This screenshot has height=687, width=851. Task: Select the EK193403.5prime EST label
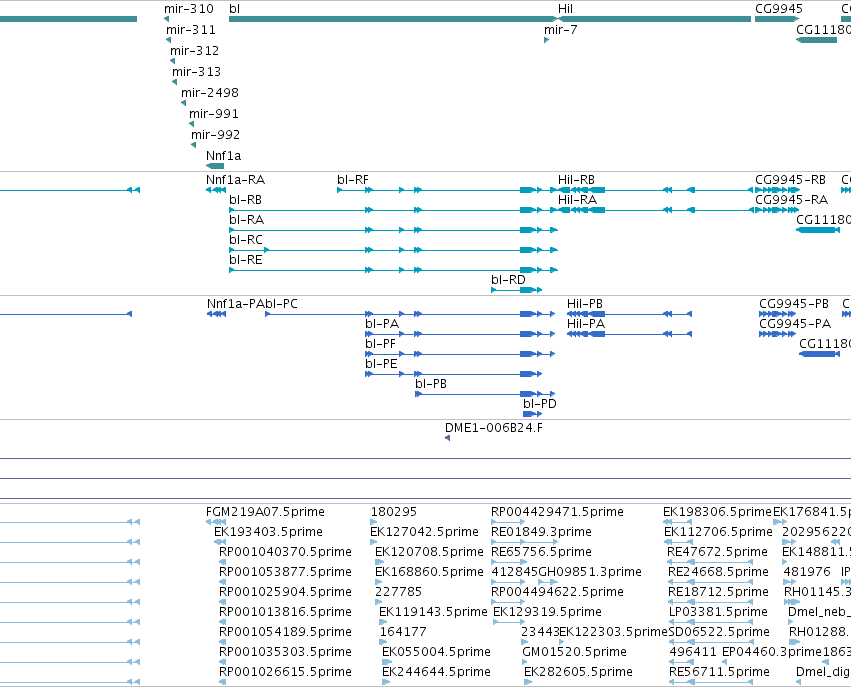coord(269,532)
